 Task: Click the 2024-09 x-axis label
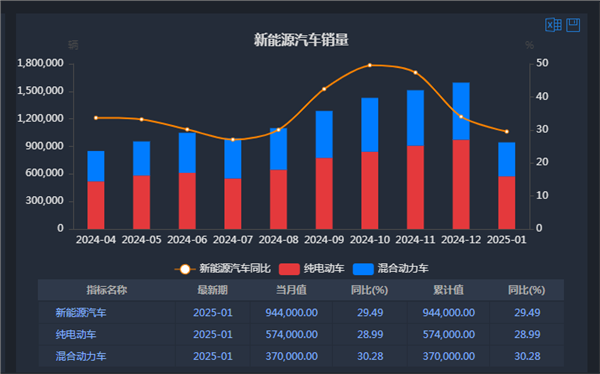(x=324, y=240)
